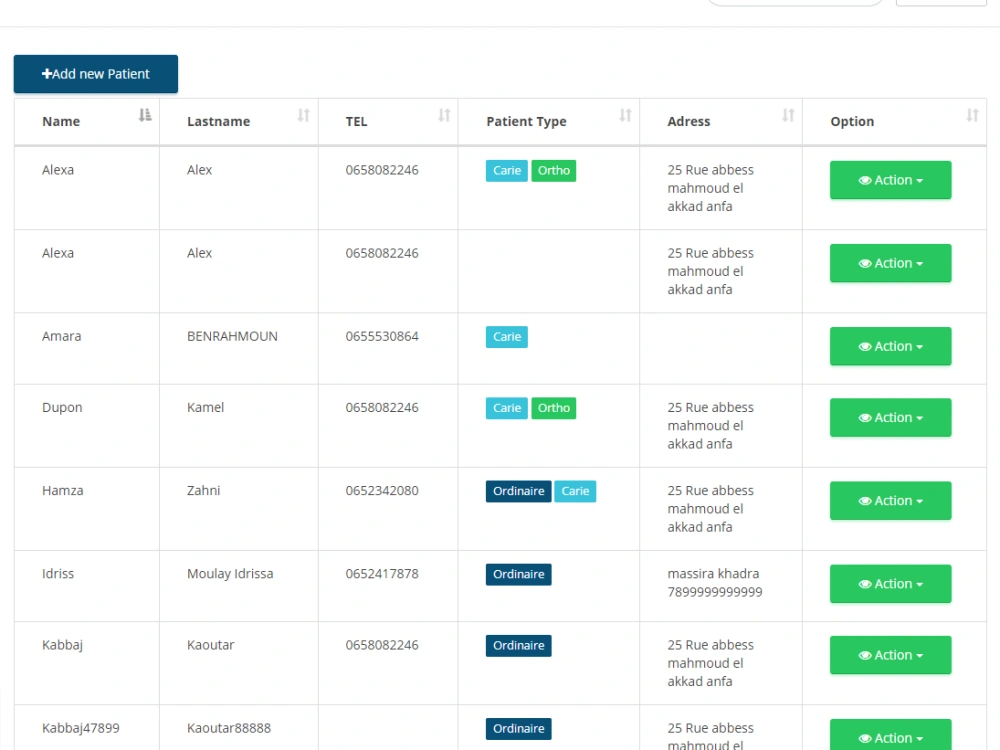Click the Add new Patient button

pyautogui.click(x=96, y=74)
